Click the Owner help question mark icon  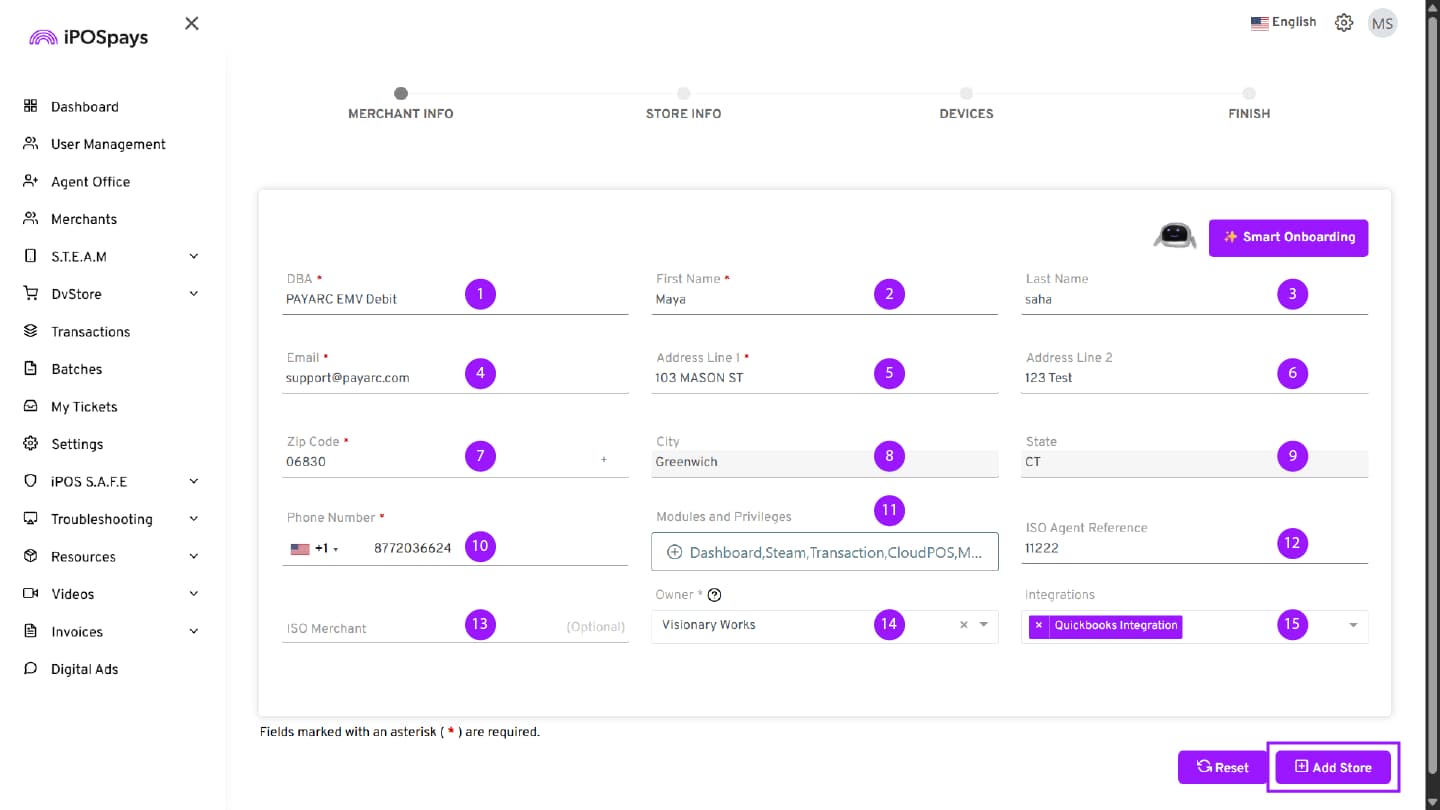tap(714, 595)
